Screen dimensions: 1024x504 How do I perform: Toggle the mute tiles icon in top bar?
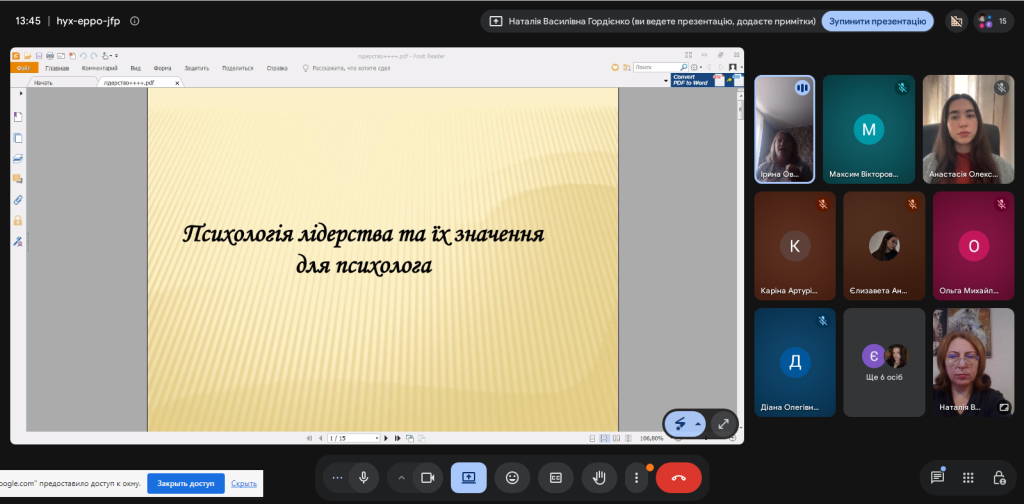tap(957, 21)
